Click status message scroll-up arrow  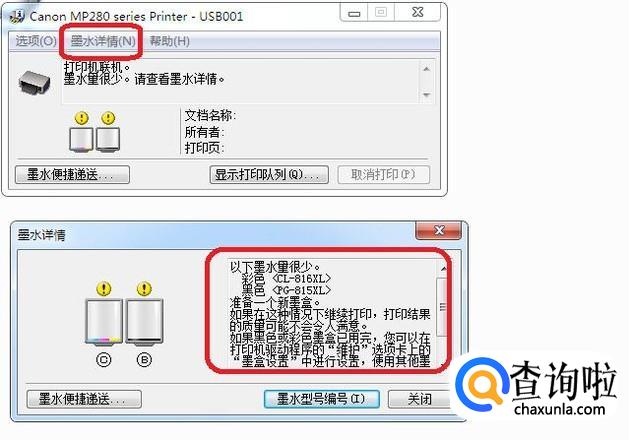[x=426, y=69]
